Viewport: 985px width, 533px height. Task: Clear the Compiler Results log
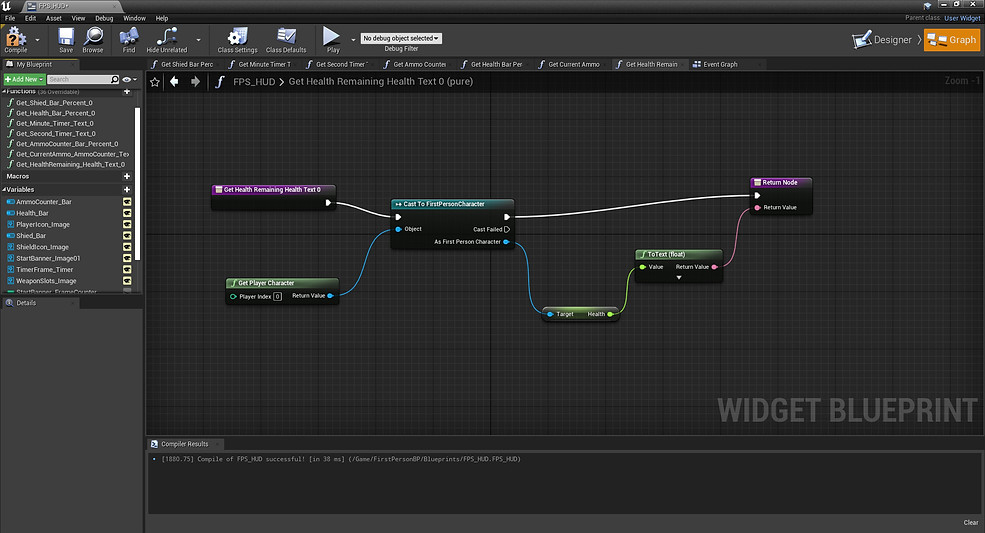coord(971,523)
